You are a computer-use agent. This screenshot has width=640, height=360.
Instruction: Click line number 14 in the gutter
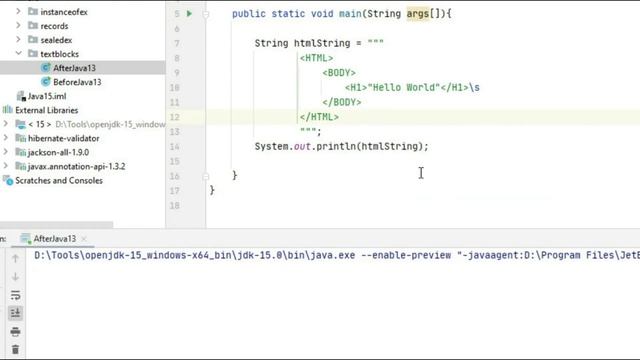click(175, 147)
